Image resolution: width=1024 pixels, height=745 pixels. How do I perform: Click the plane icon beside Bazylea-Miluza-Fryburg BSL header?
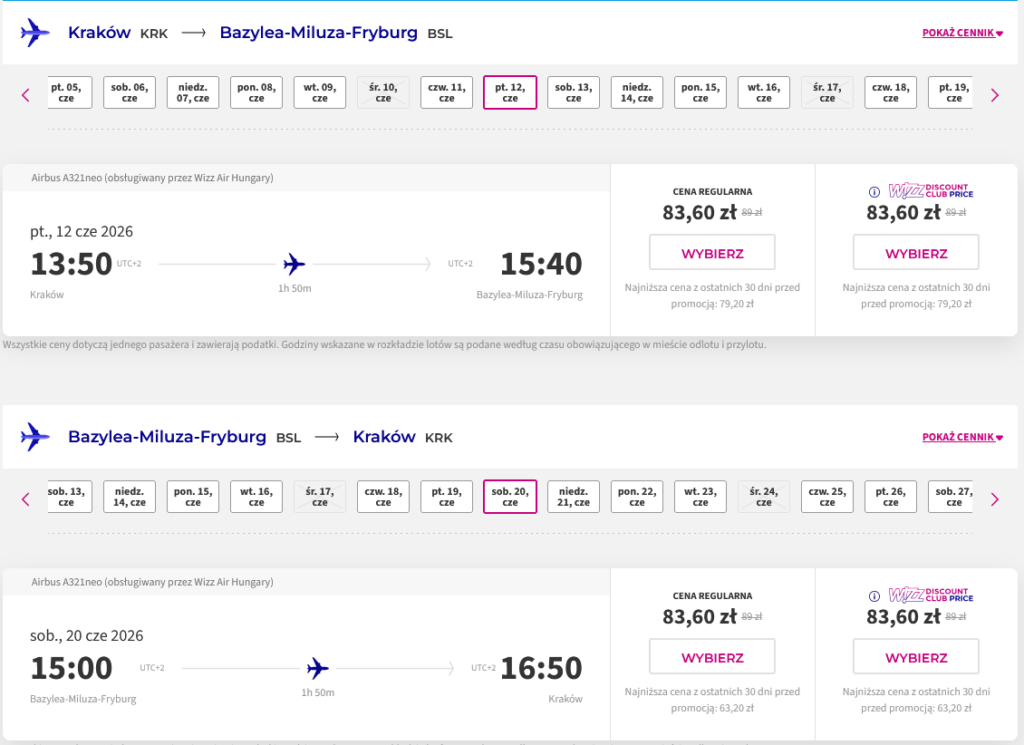pos(35,437)
